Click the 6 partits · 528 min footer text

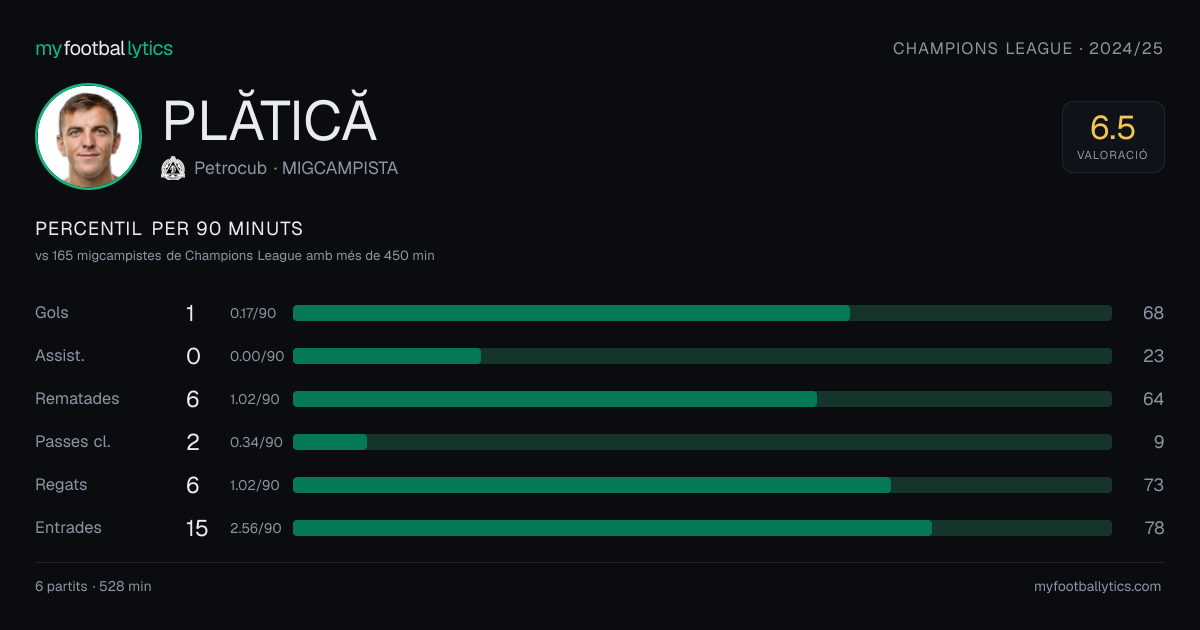[93, 587]
